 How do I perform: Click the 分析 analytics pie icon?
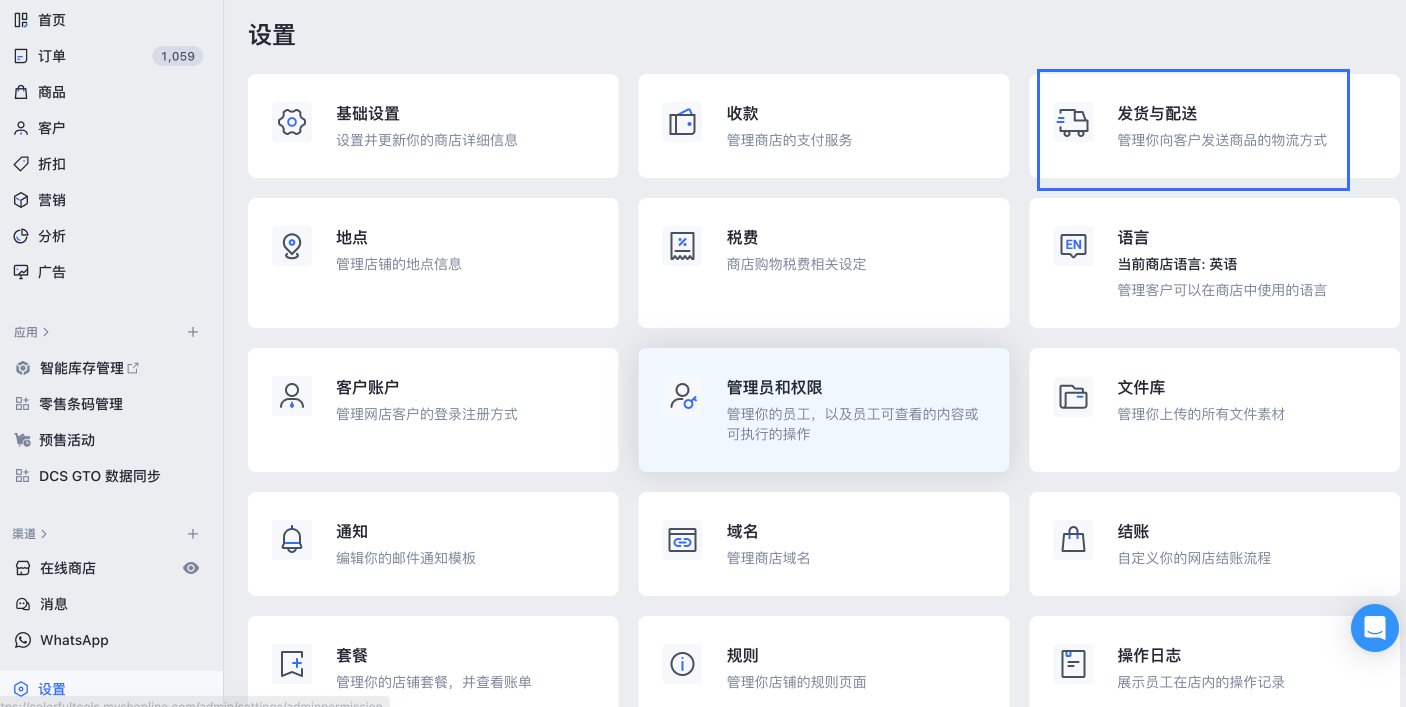(21, 236)
